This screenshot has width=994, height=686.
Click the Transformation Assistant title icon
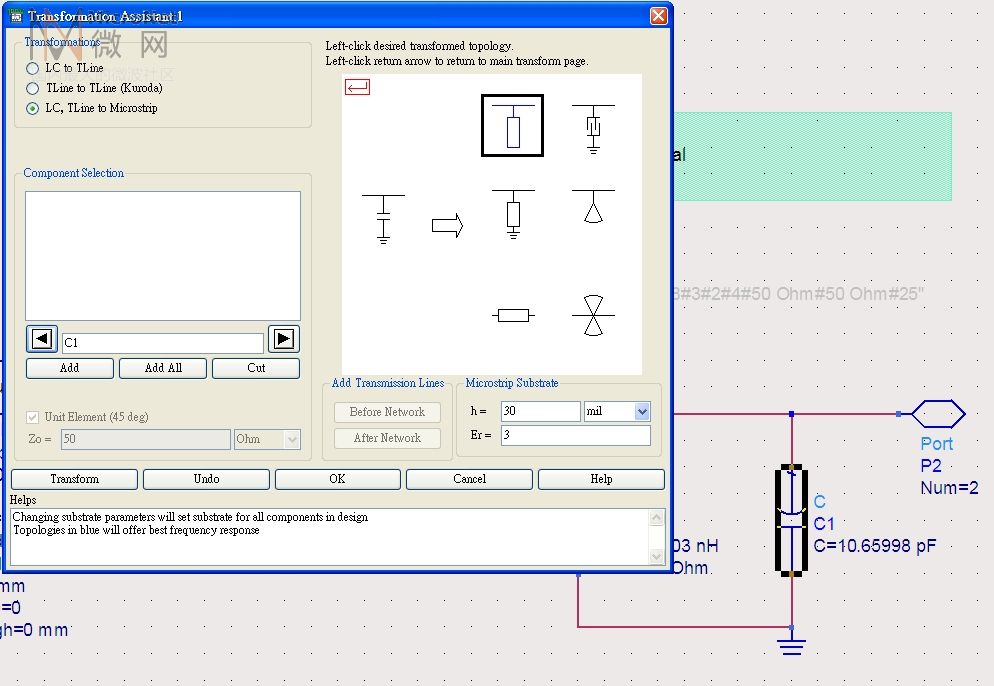click(16, 16)
